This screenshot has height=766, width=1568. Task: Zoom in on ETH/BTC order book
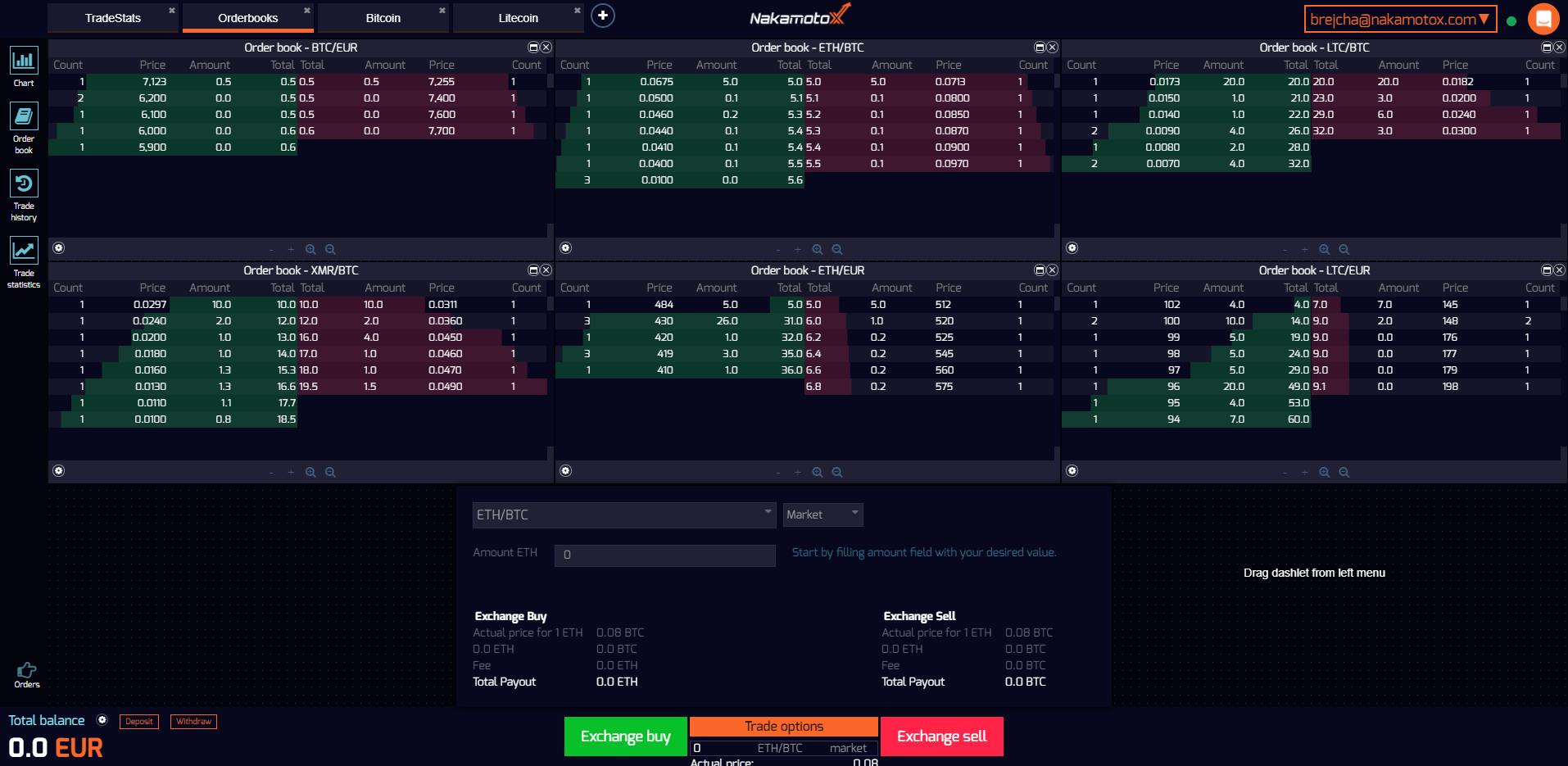point(818,249)
